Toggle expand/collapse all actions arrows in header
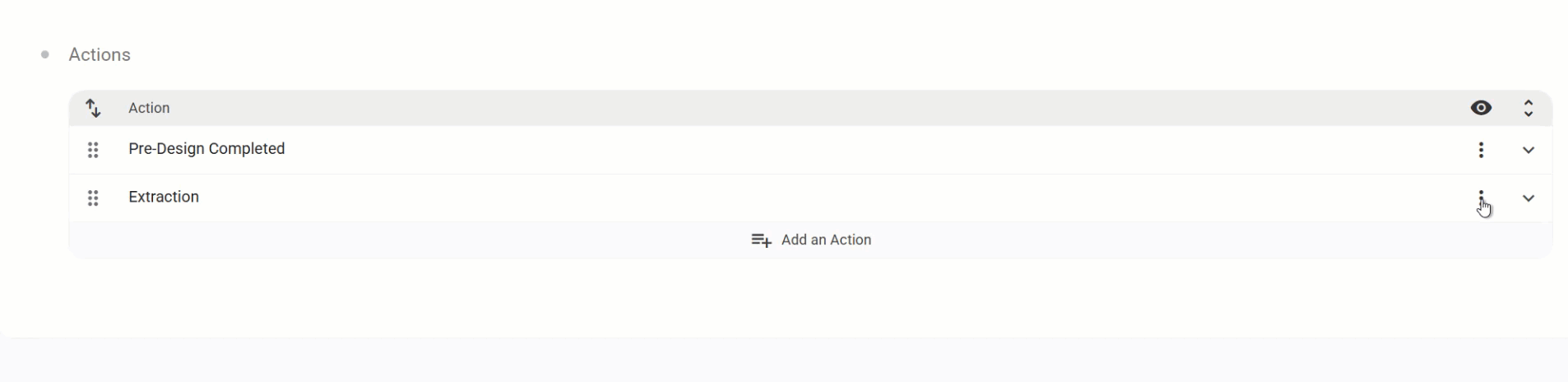Screen dimensions: 1568x382 pyautogui.click(x=1529, y=108)
